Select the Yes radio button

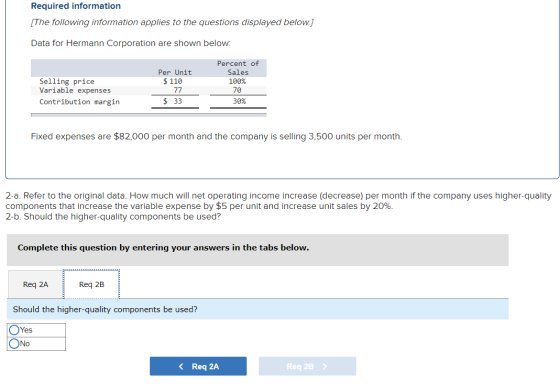(14, 330)
